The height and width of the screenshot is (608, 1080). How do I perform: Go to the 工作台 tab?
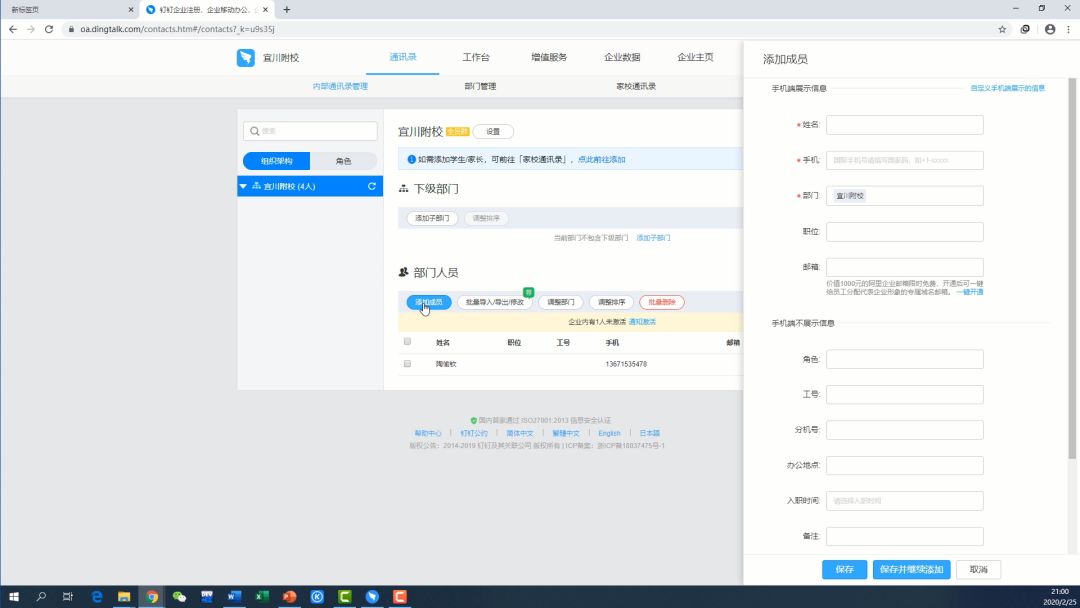(476, 58)
